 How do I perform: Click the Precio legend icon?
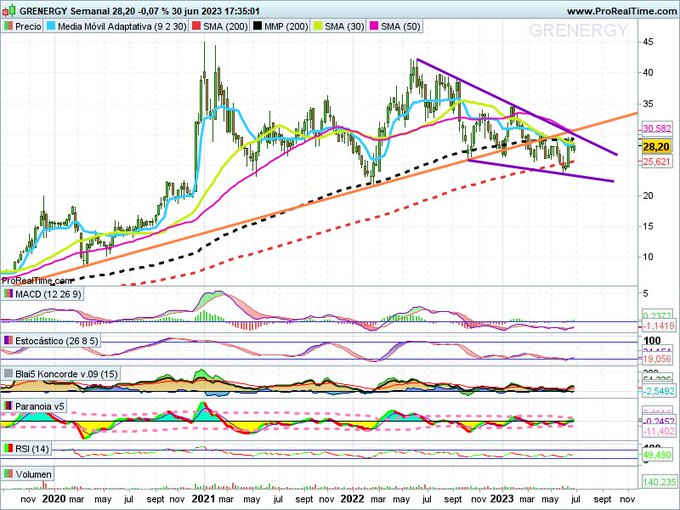[8, 26]
